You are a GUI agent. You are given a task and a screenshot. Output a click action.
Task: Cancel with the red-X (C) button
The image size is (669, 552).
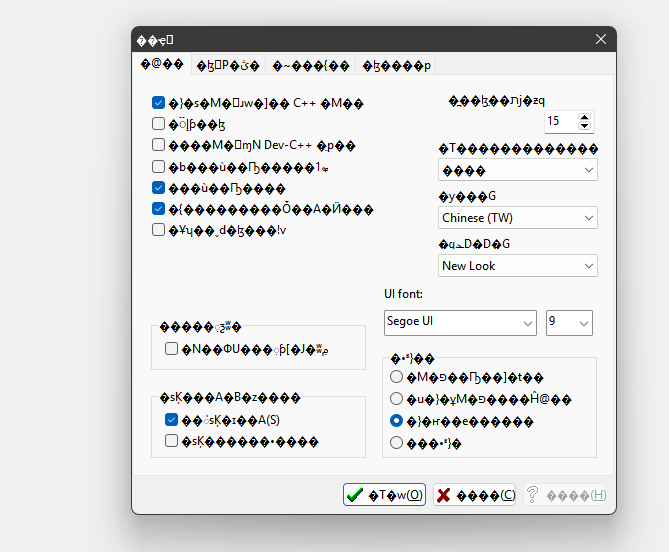pyautogui.click(x=474, y=495)
